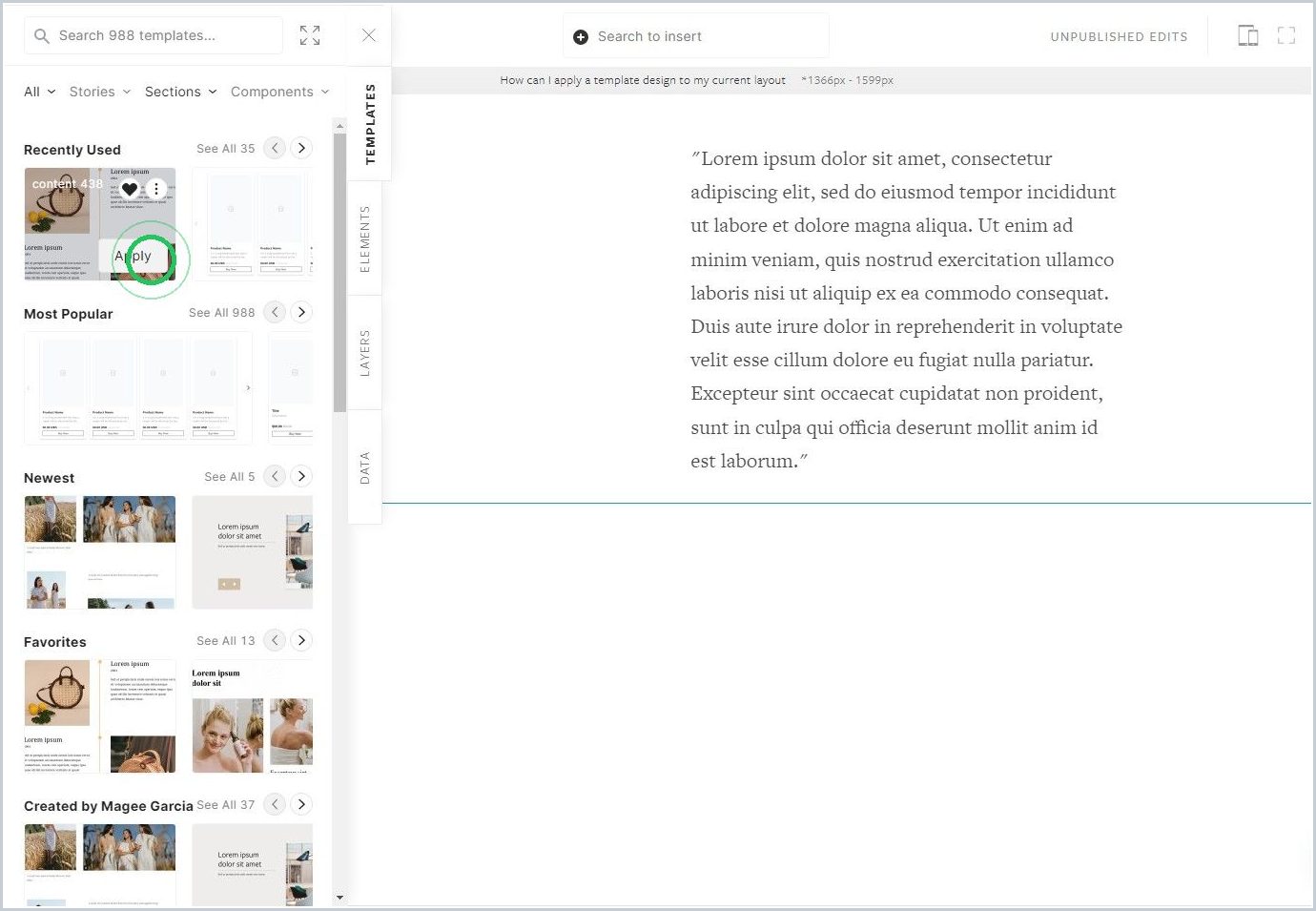This screenshot has width=1316, height=911.
Task: Select the first Newest template with wheat field photos
Action: 100,552
